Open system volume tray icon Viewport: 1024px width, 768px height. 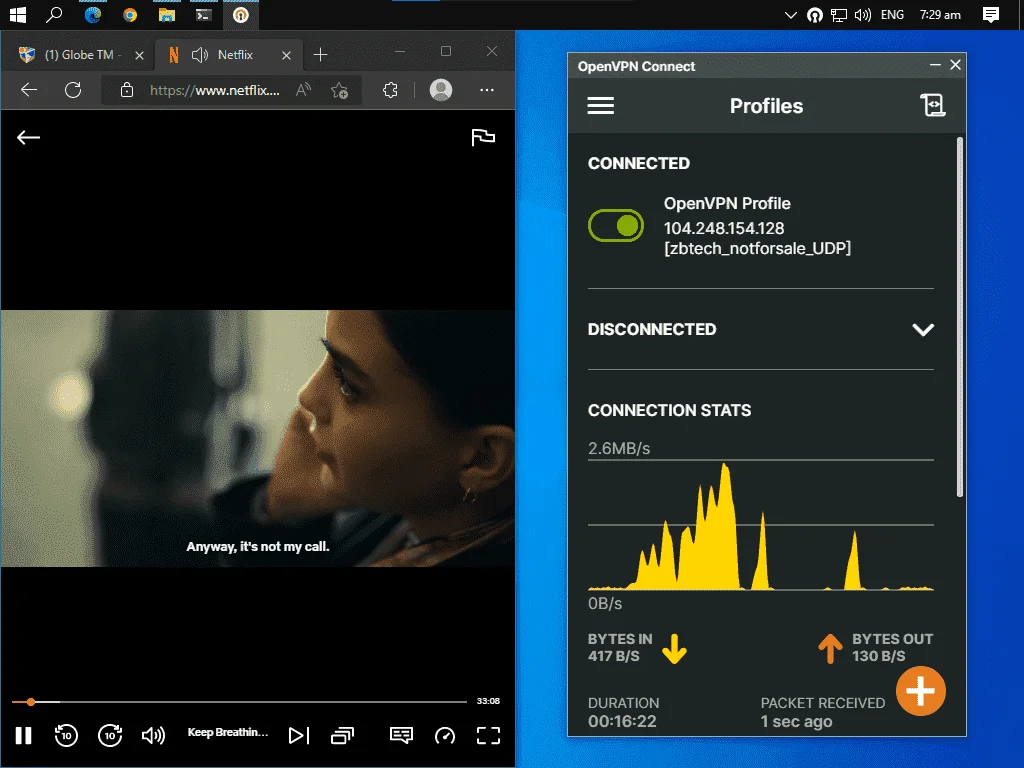pyautogui.click(x=863, y=14)
